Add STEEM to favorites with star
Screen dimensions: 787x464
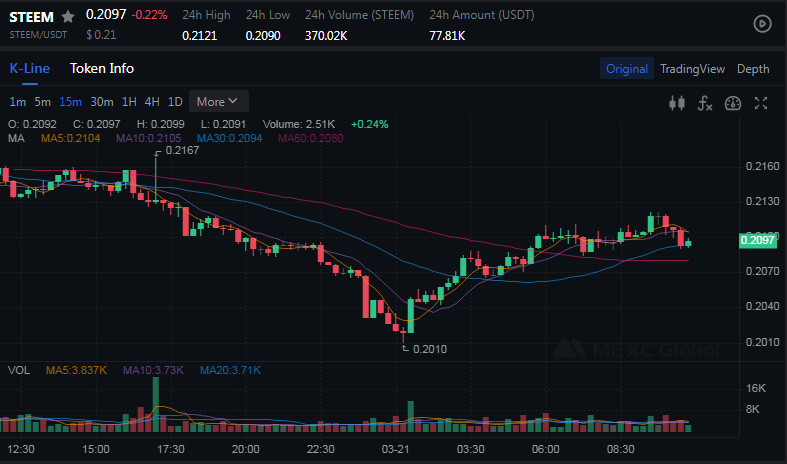click(68, 17)
